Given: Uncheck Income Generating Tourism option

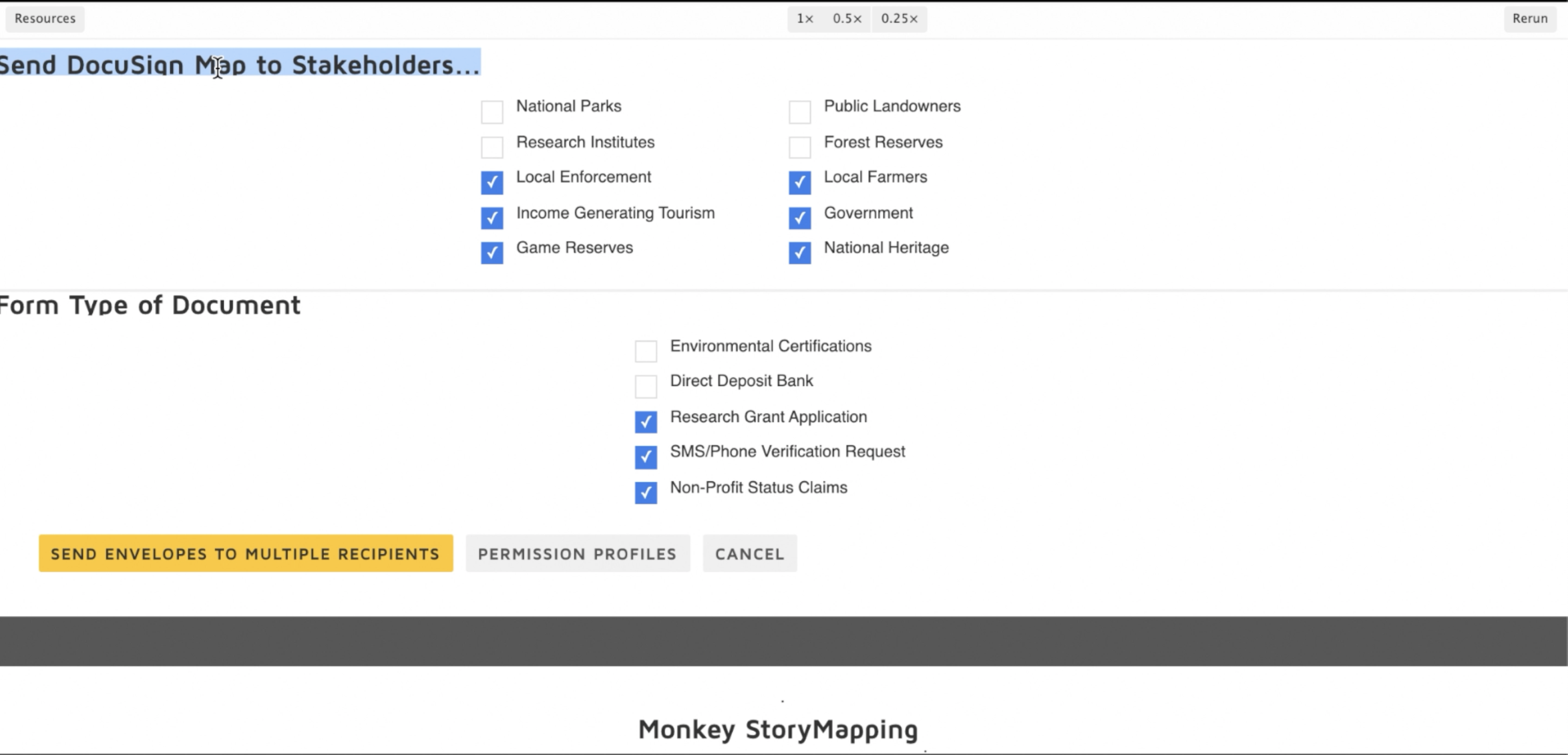Looking at the screenshot, I should (x=492, y=217).
